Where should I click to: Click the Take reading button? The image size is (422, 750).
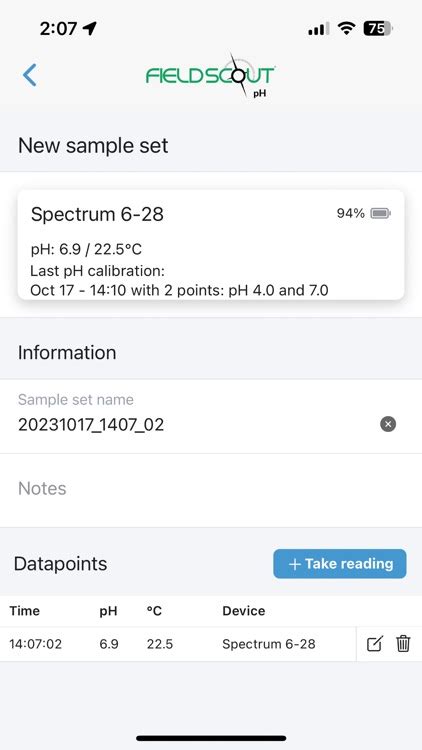pos(340,563)
